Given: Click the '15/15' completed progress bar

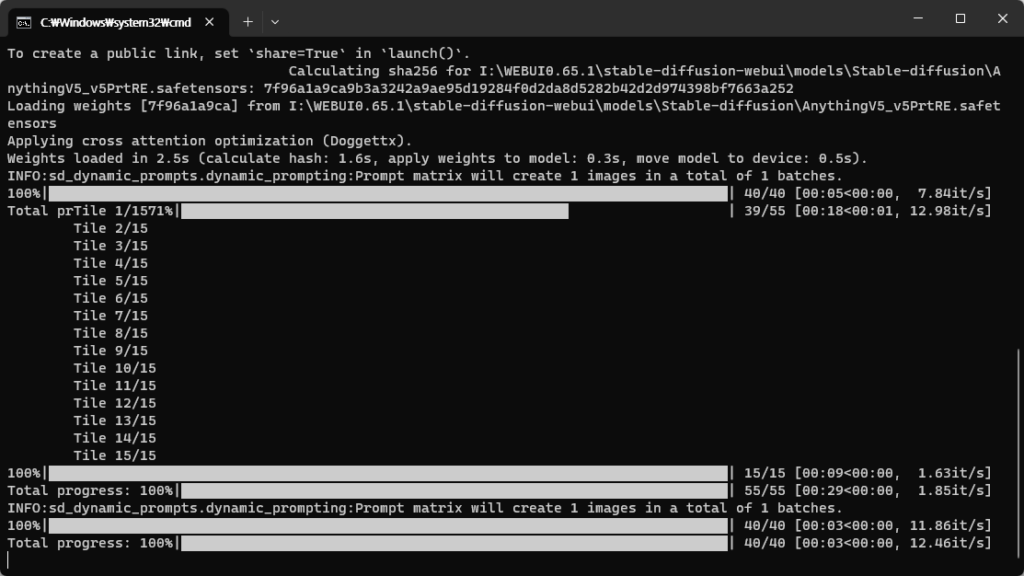Looking at the screenshot, I should pos(388,473).
